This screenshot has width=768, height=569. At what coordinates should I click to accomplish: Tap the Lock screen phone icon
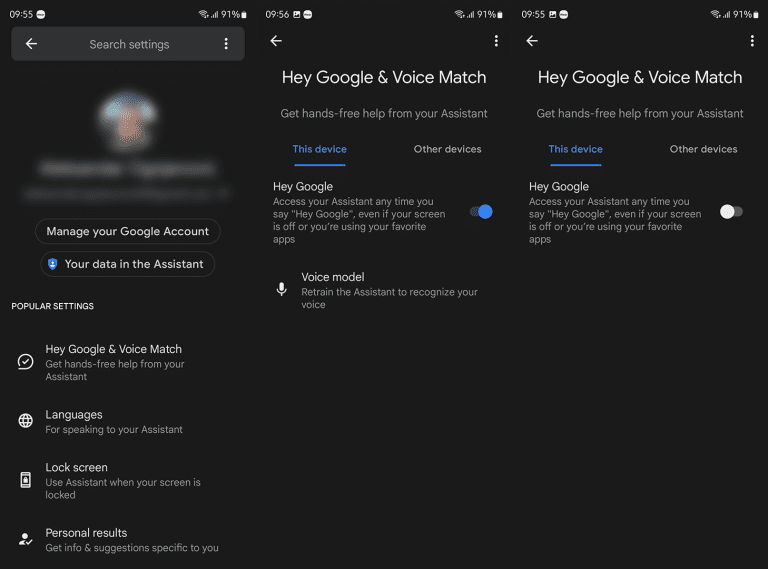[x=26, y=480]
